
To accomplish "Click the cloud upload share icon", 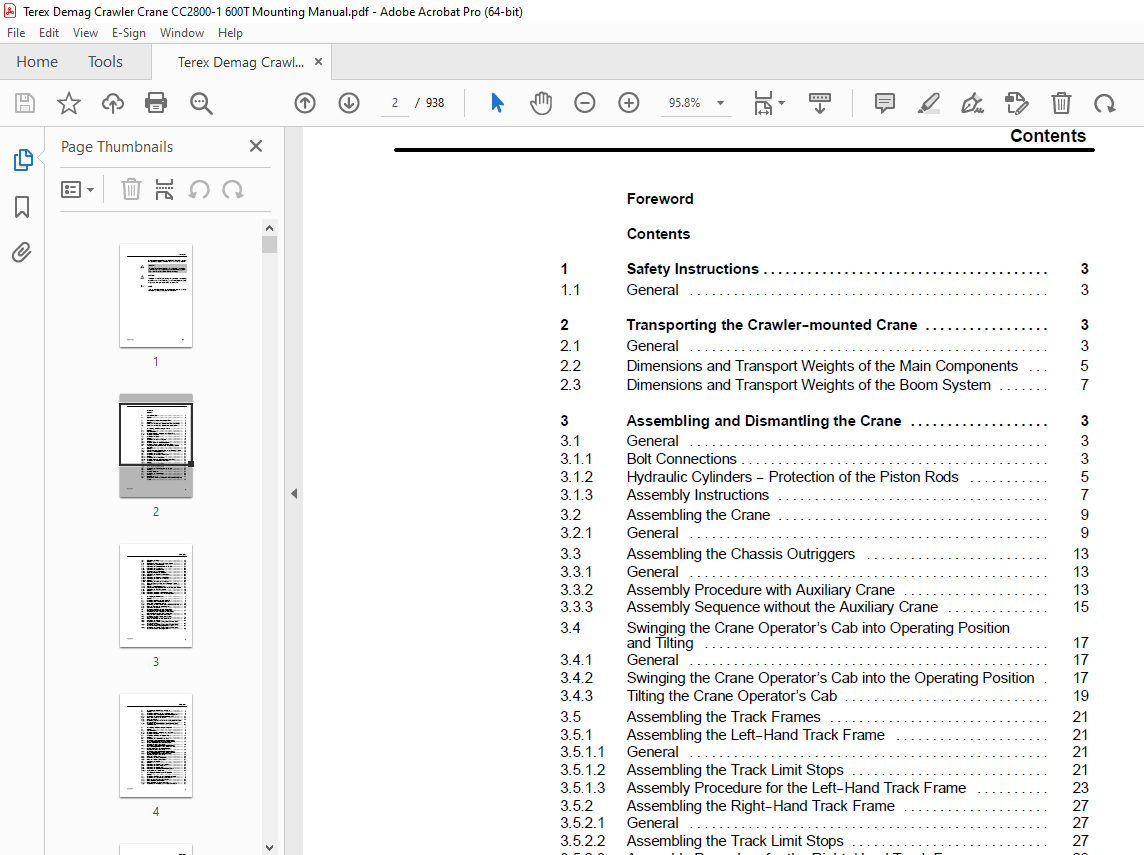I will point(112,103).
